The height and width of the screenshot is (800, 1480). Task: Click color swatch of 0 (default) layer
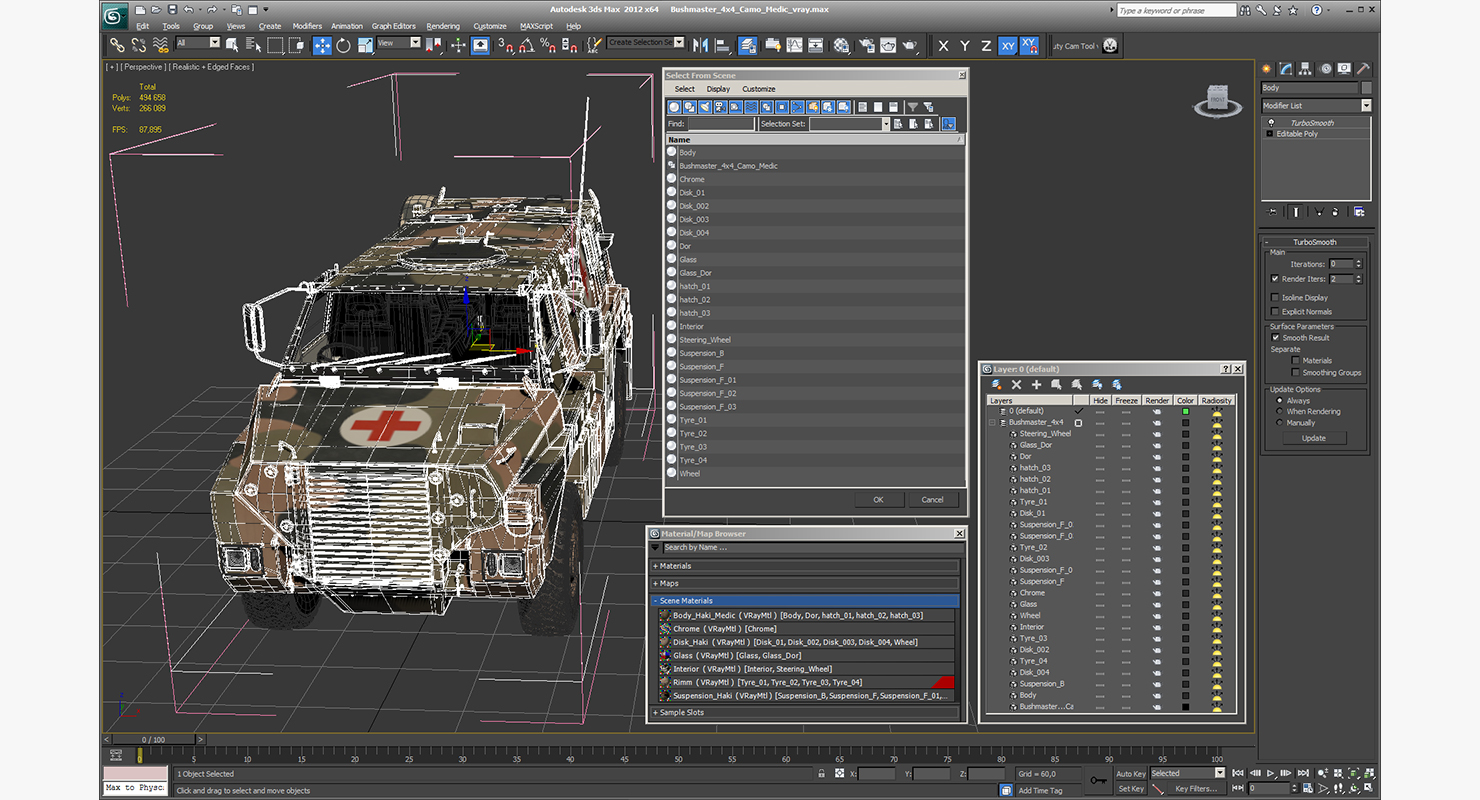1185,411
